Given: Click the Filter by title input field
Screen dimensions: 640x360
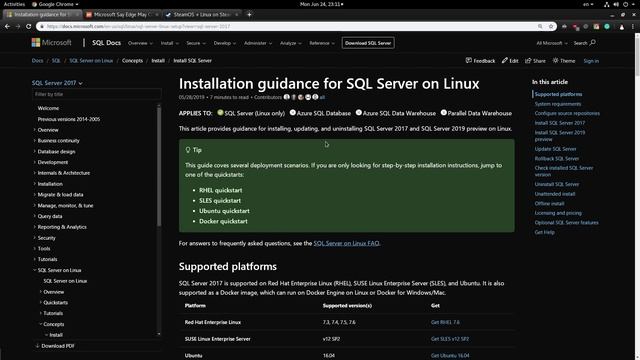Looking at the screenshot, I should (96, 94).
